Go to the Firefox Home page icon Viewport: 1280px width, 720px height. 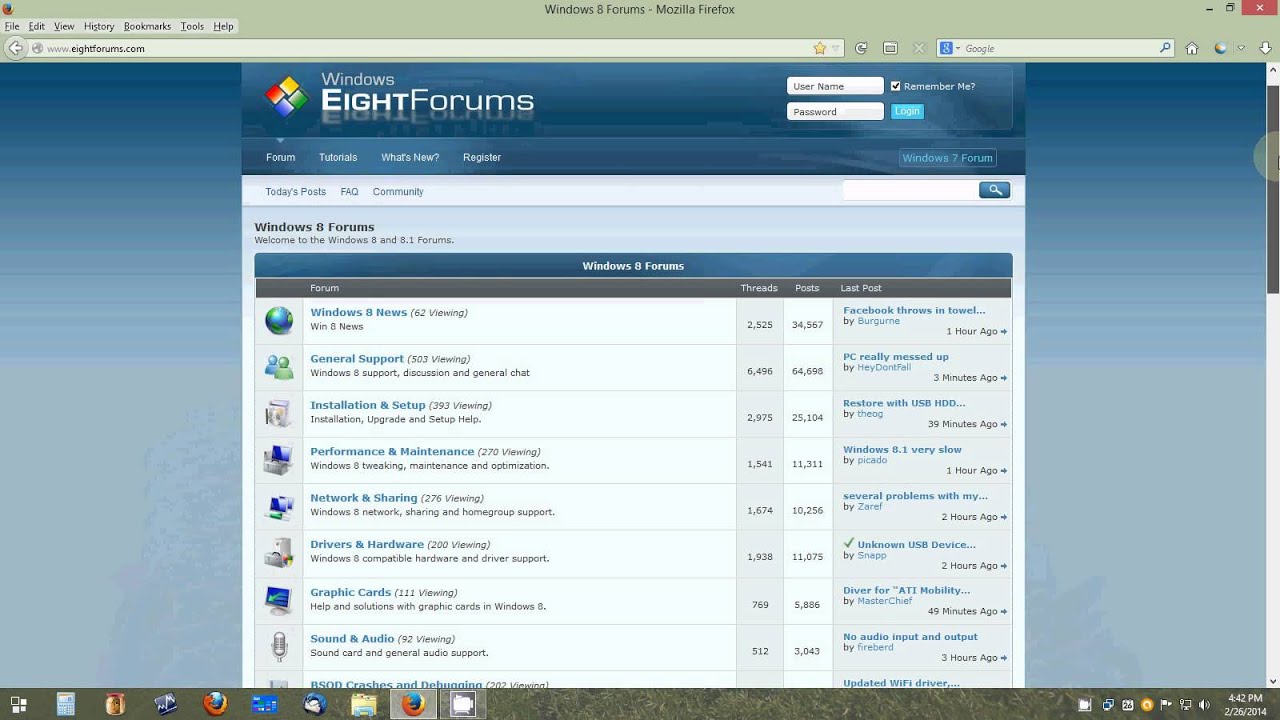tap(1192, 48)
